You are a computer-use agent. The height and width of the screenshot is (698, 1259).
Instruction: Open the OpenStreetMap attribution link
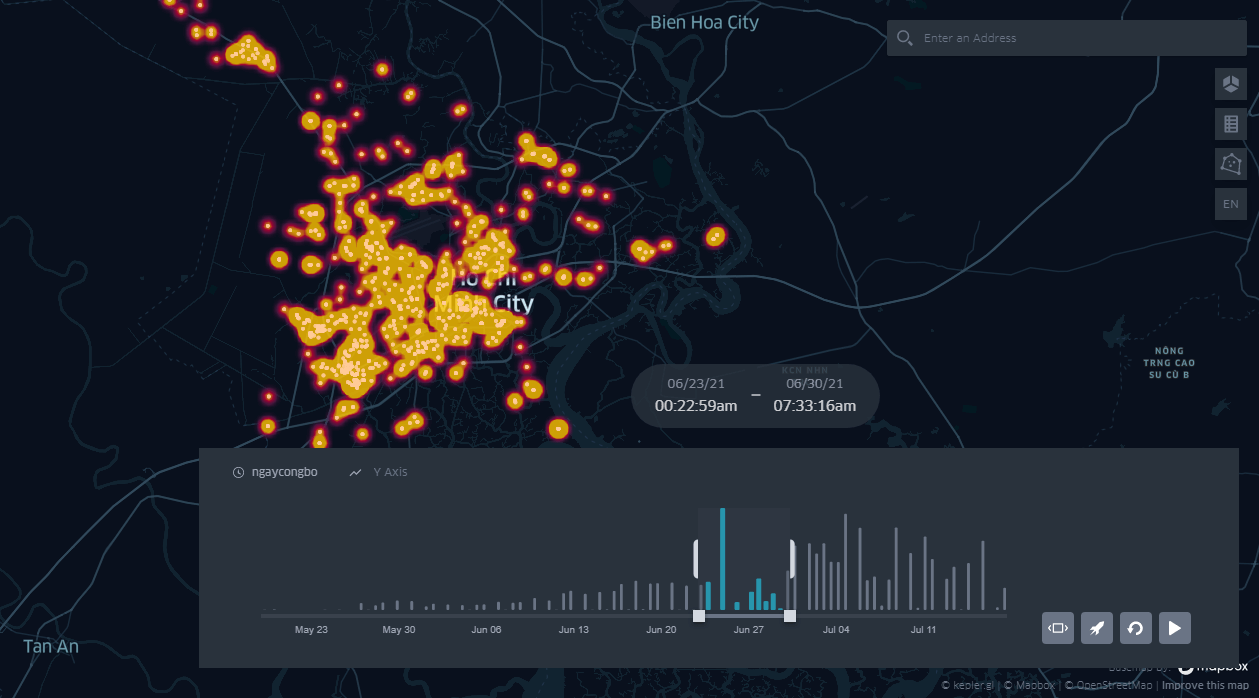[1109, 686]
